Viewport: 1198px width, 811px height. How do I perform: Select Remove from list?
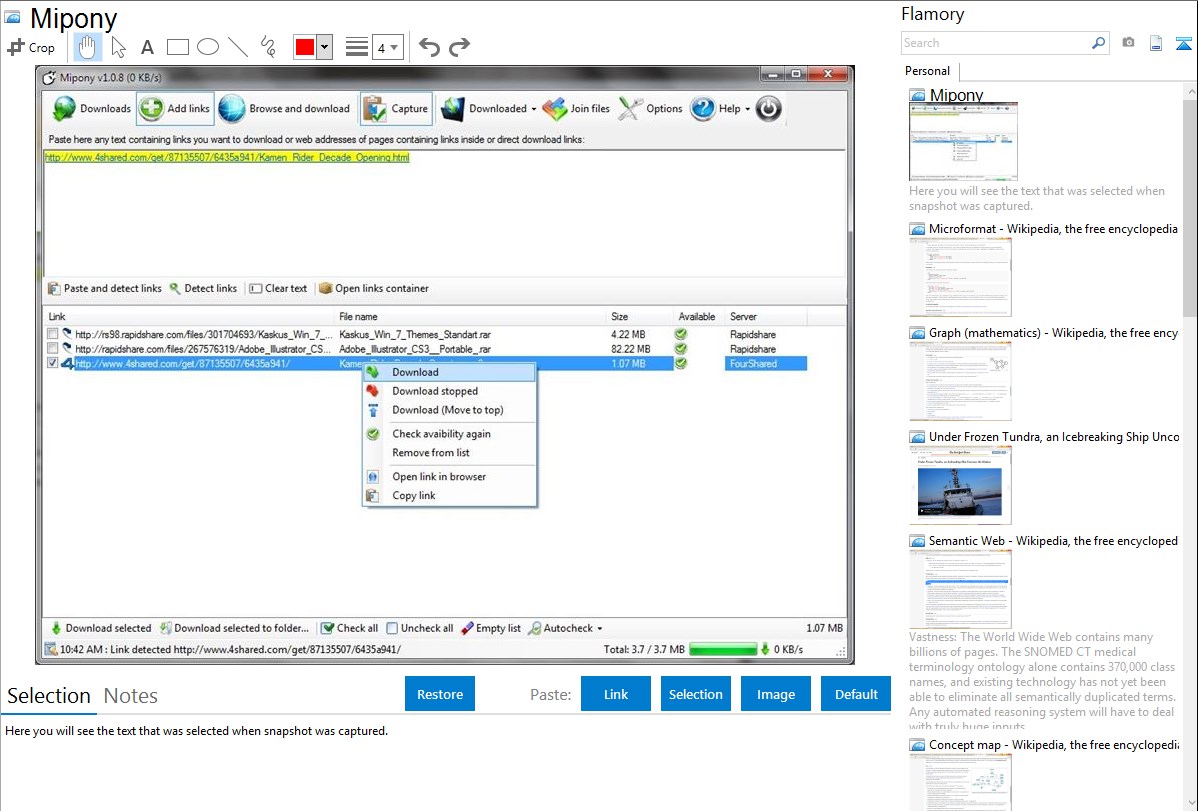(x=449, y=453)
